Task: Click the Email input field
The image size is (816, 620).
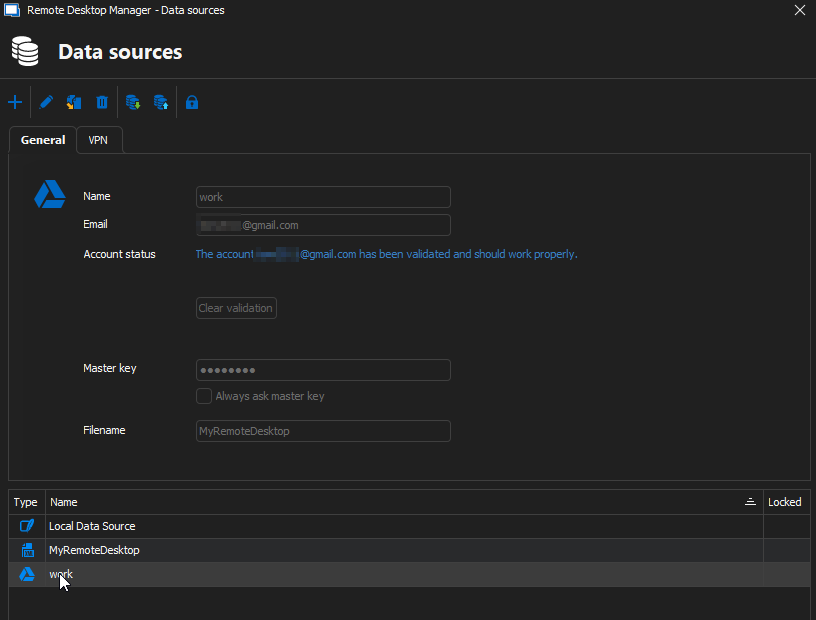Action: click(x=323, y=225)
